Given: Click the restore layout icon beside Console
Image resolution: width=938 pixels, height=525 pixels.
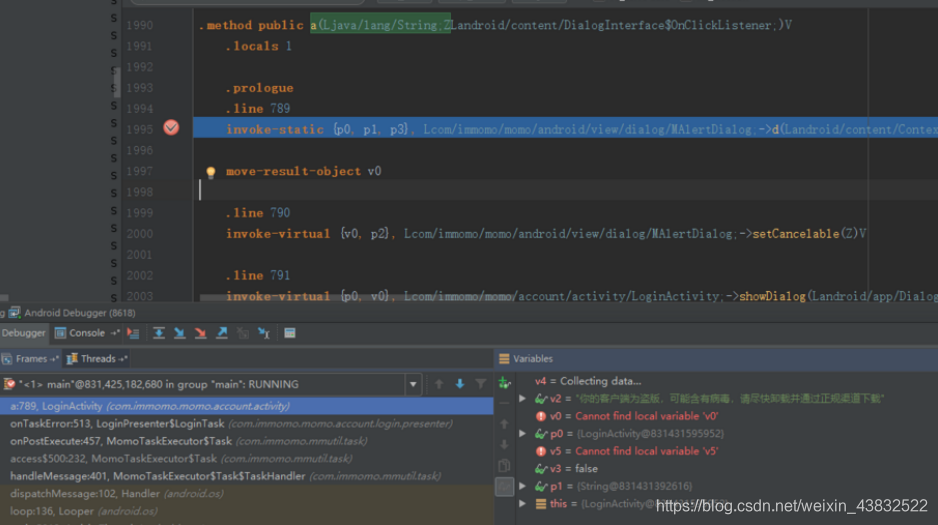Looking at the screenshot, I should coord(114,333).
